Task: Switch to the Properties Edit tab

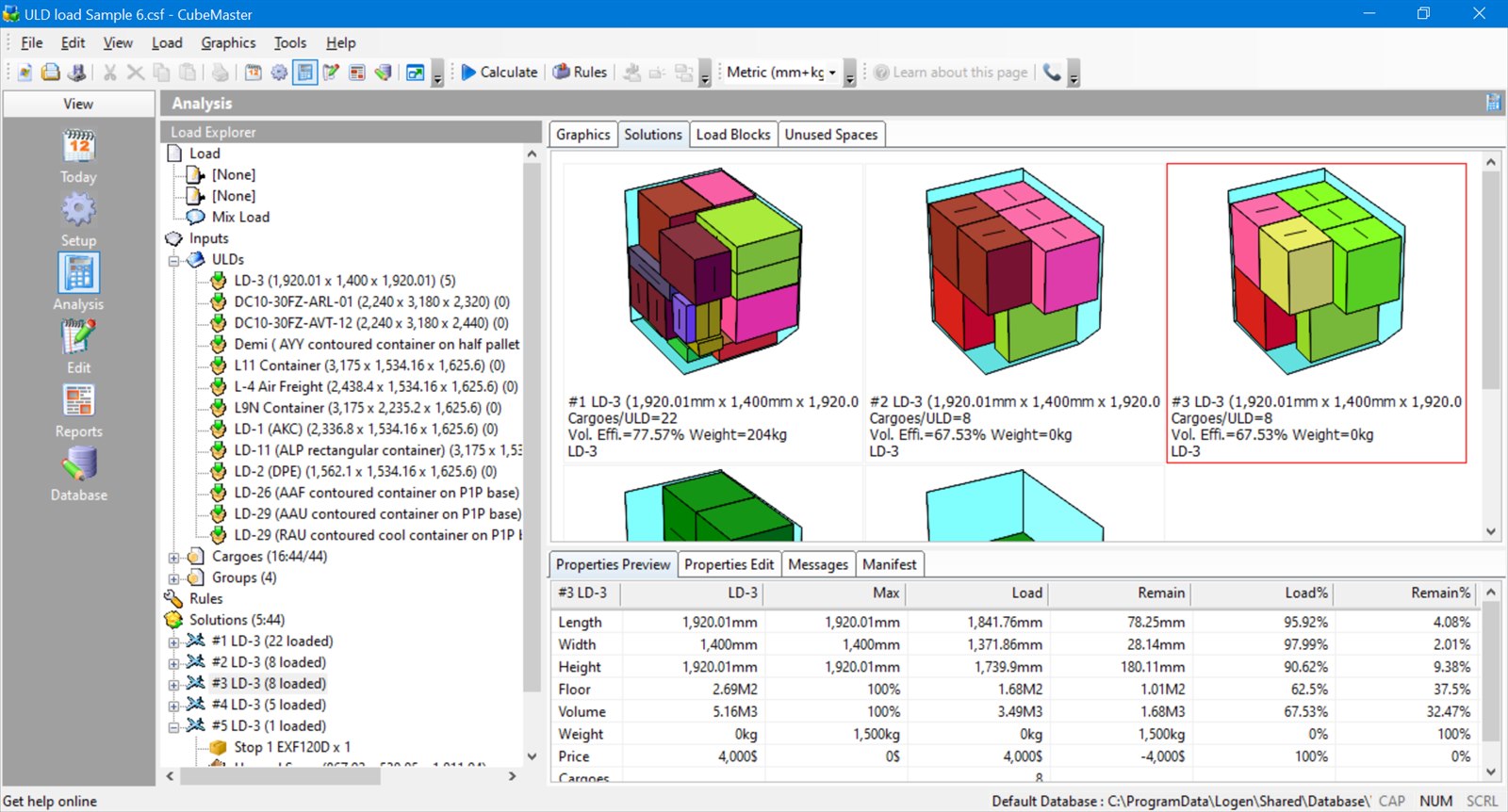Action: pos(729,564)
